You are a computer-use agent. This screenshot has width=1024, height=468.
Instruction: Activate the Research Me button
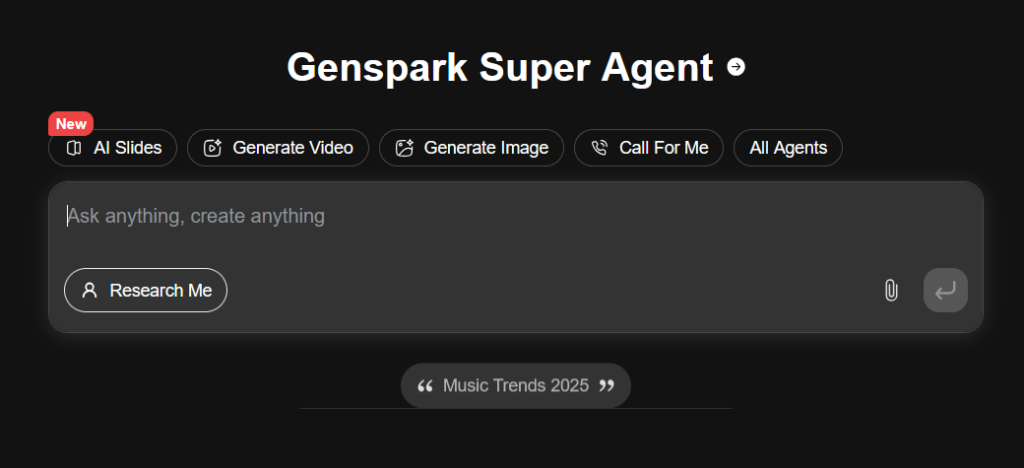point(146,290)
